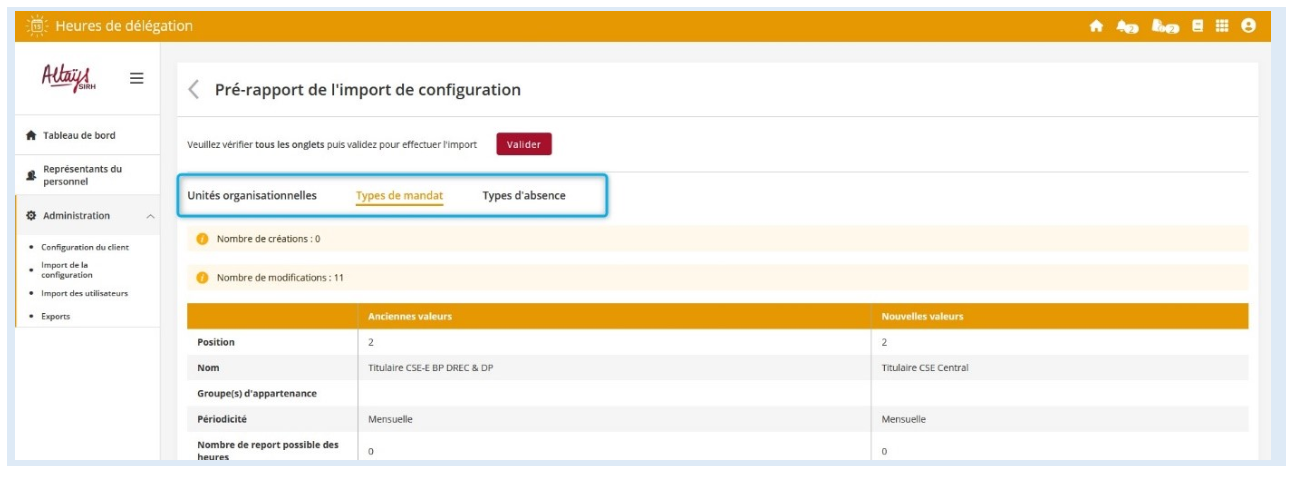Click the info icon beside Nombre de modifications
This screenshot has width=1295, height=490.
tap(202, 277)
